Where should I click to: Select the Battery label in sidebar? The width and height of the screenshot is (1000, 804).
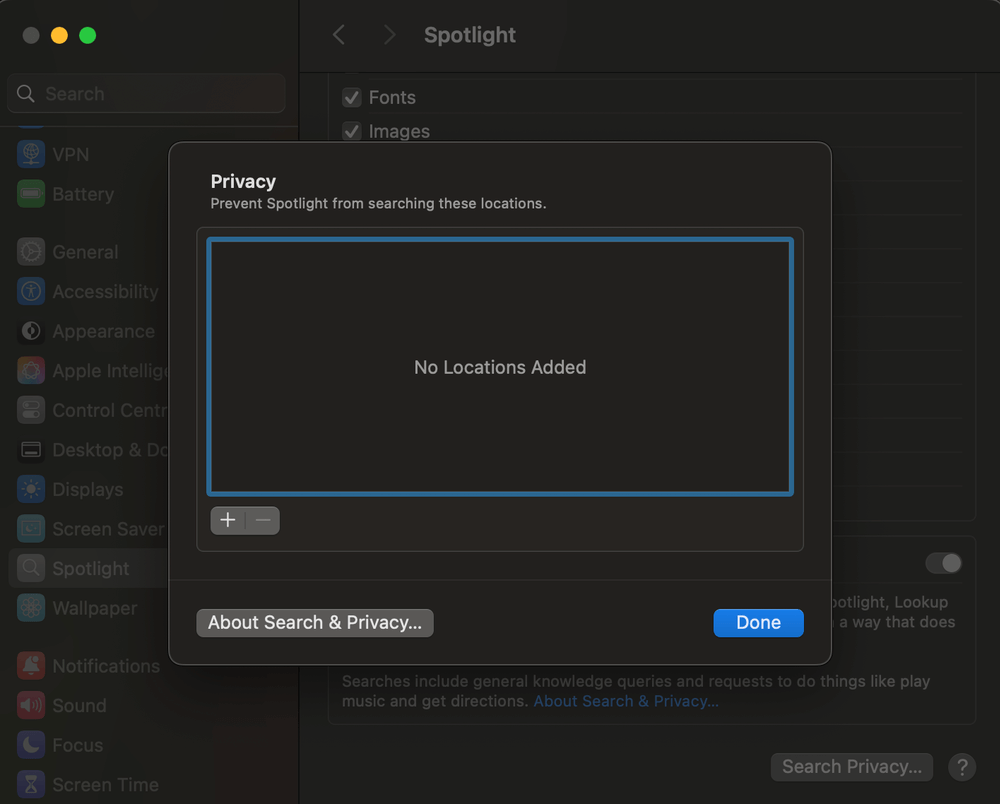pos(84,194)
